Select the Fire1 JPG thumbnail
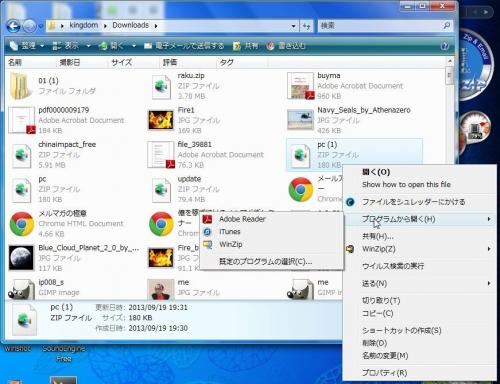This screenshot has height=384, width=500. [161, 120]
